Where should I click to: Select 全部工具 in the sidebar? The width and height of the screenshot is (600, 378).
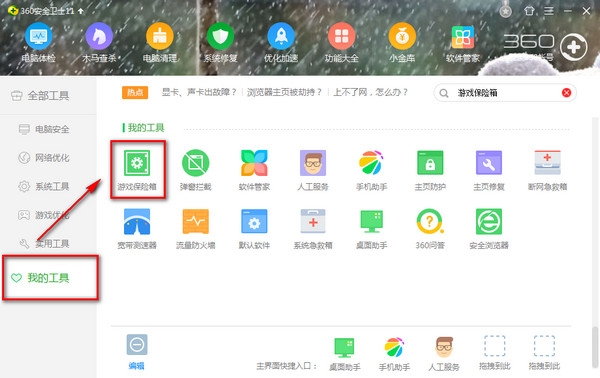48,95
